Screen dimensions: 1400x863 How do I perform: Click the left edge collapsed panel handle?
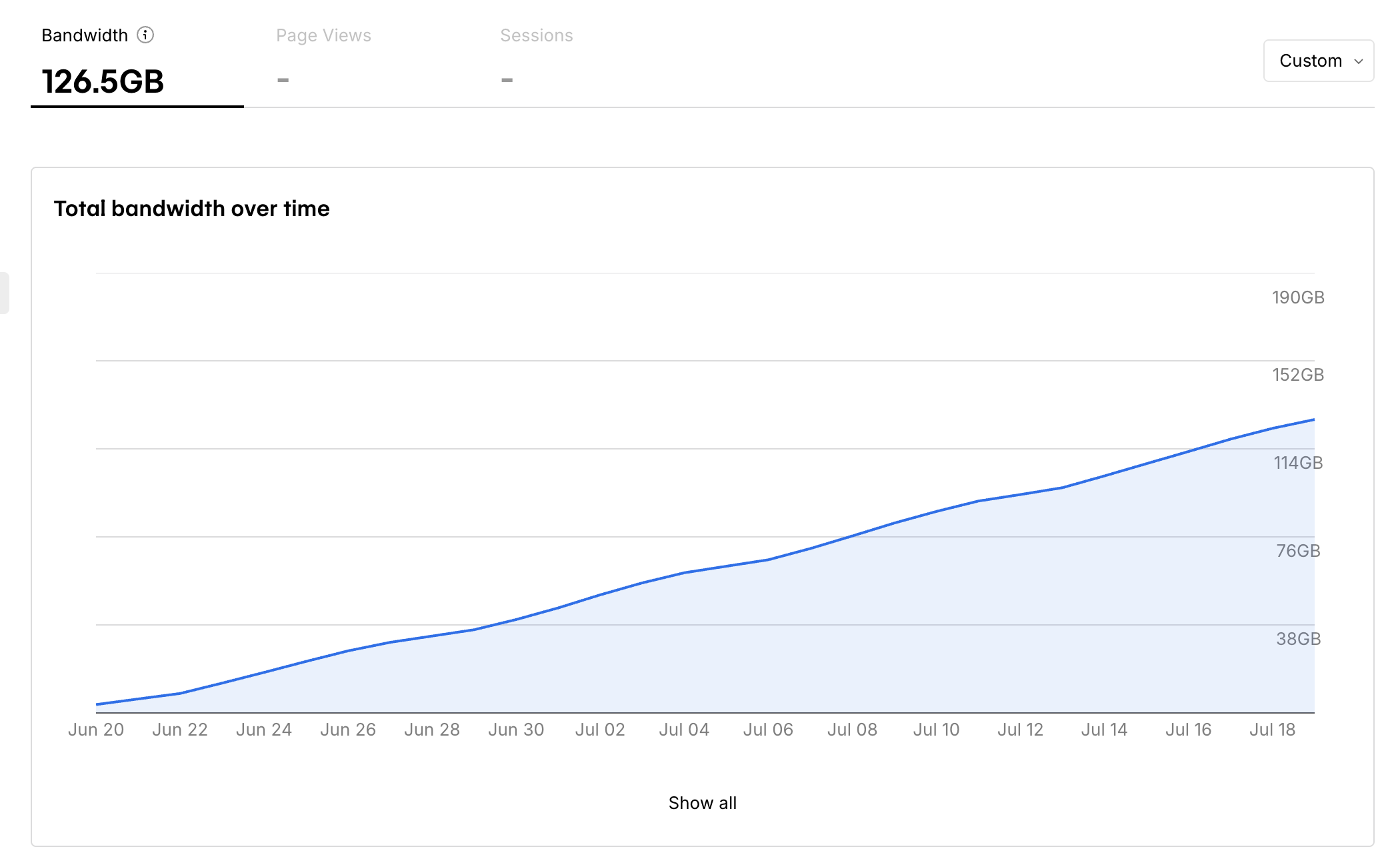[x=4, y=292]
